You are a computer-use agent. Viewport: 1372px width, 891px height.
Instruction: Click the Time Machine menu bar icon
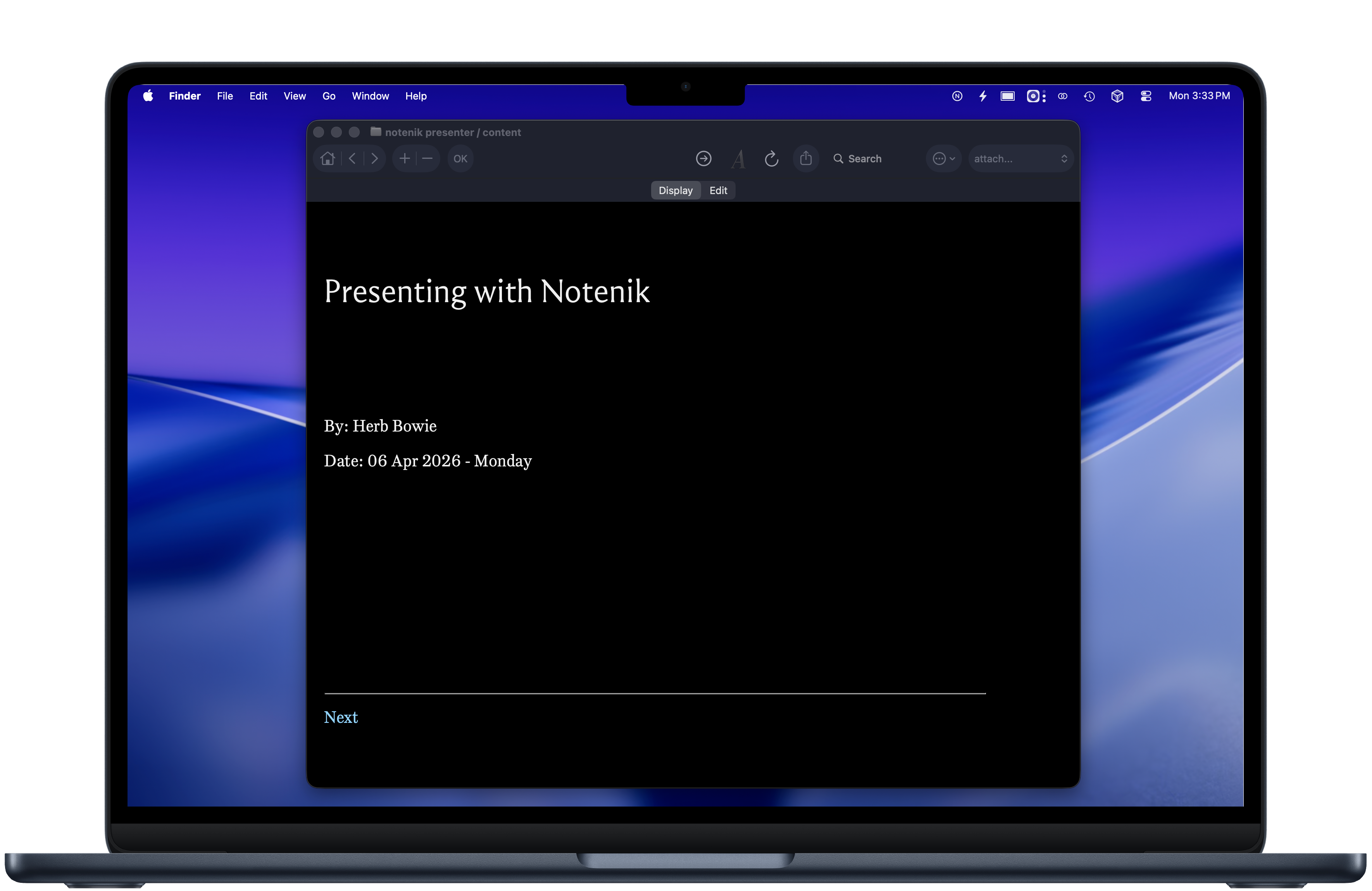1089,96
